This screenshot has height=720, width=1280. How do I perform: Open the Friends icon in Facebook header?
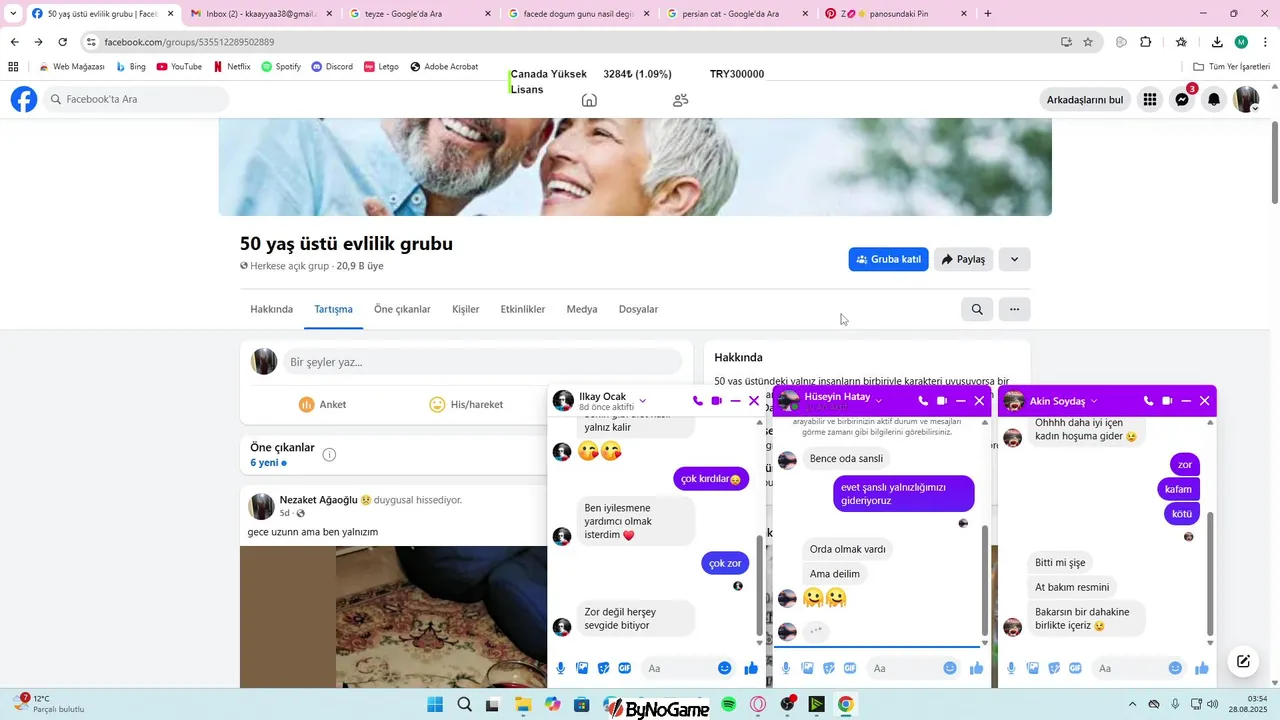(x=681, y=100)
